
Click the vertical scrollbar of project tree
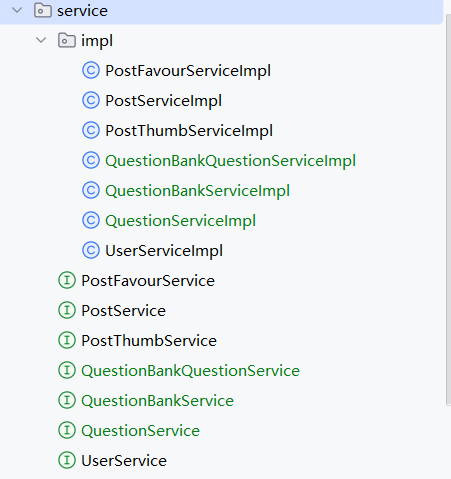pyautogui.click(x=448, y=210)
